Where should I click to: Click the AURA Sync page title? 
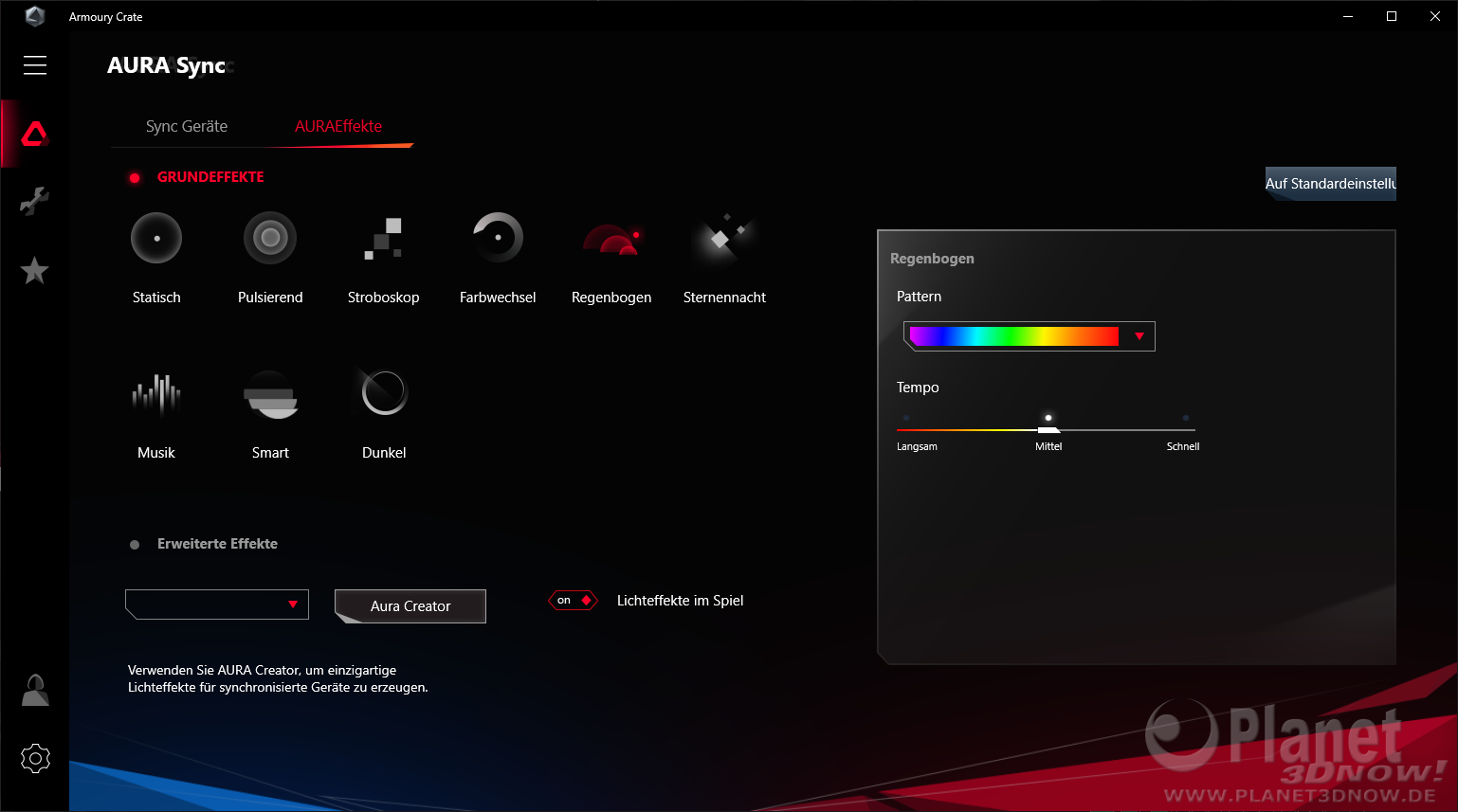[167, 65]
